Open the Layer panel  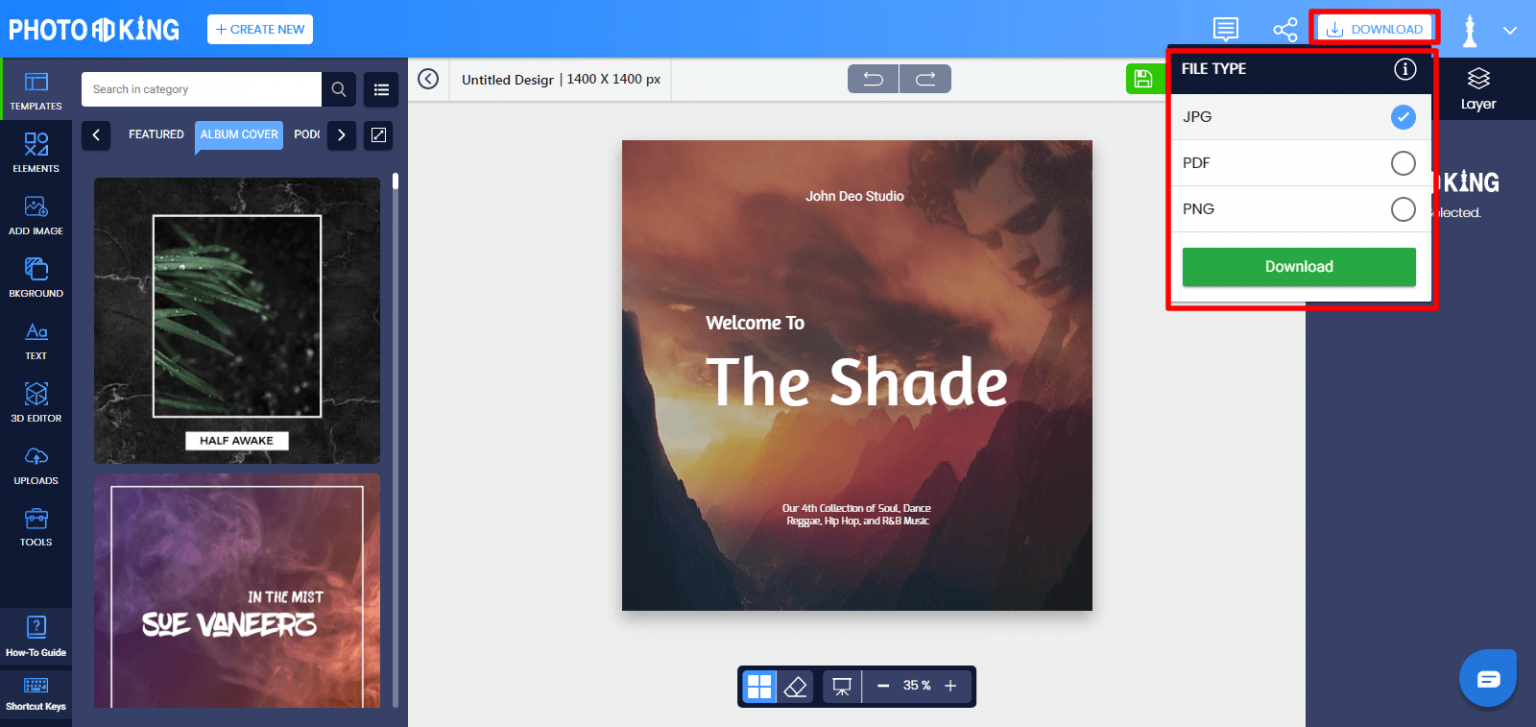click(x=1477, y=88)
